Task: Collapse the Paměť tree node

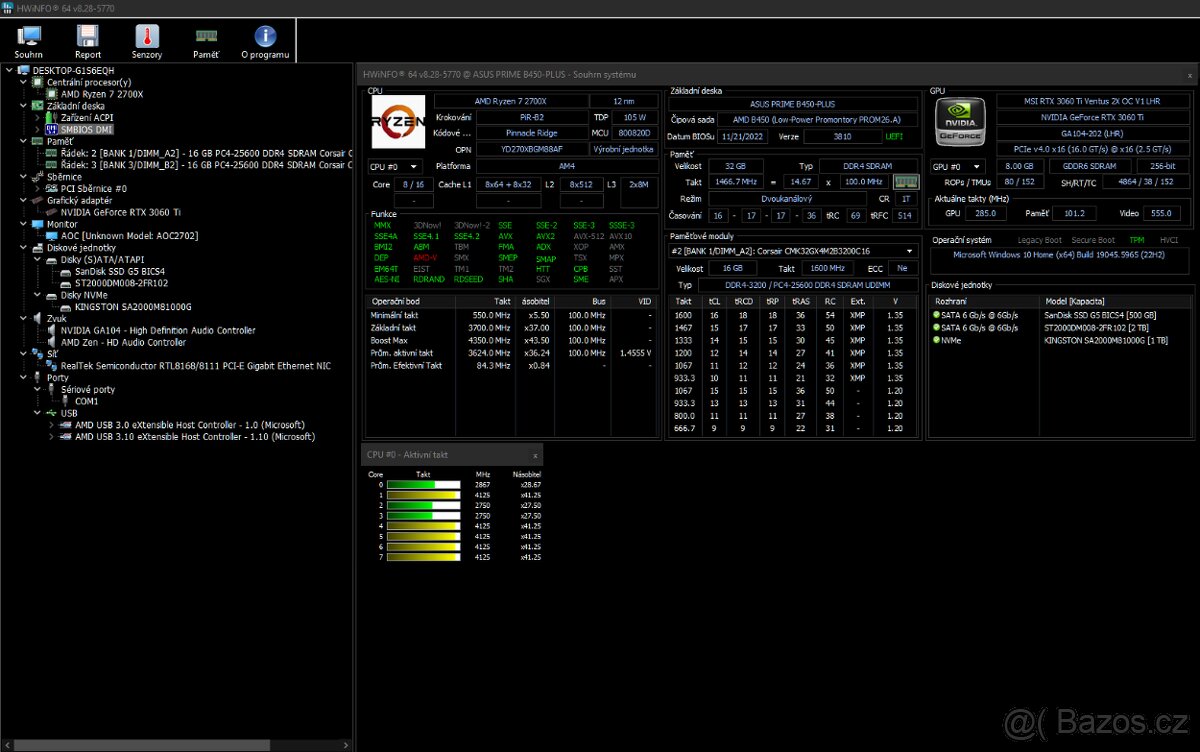Action: tap(23, 142)
